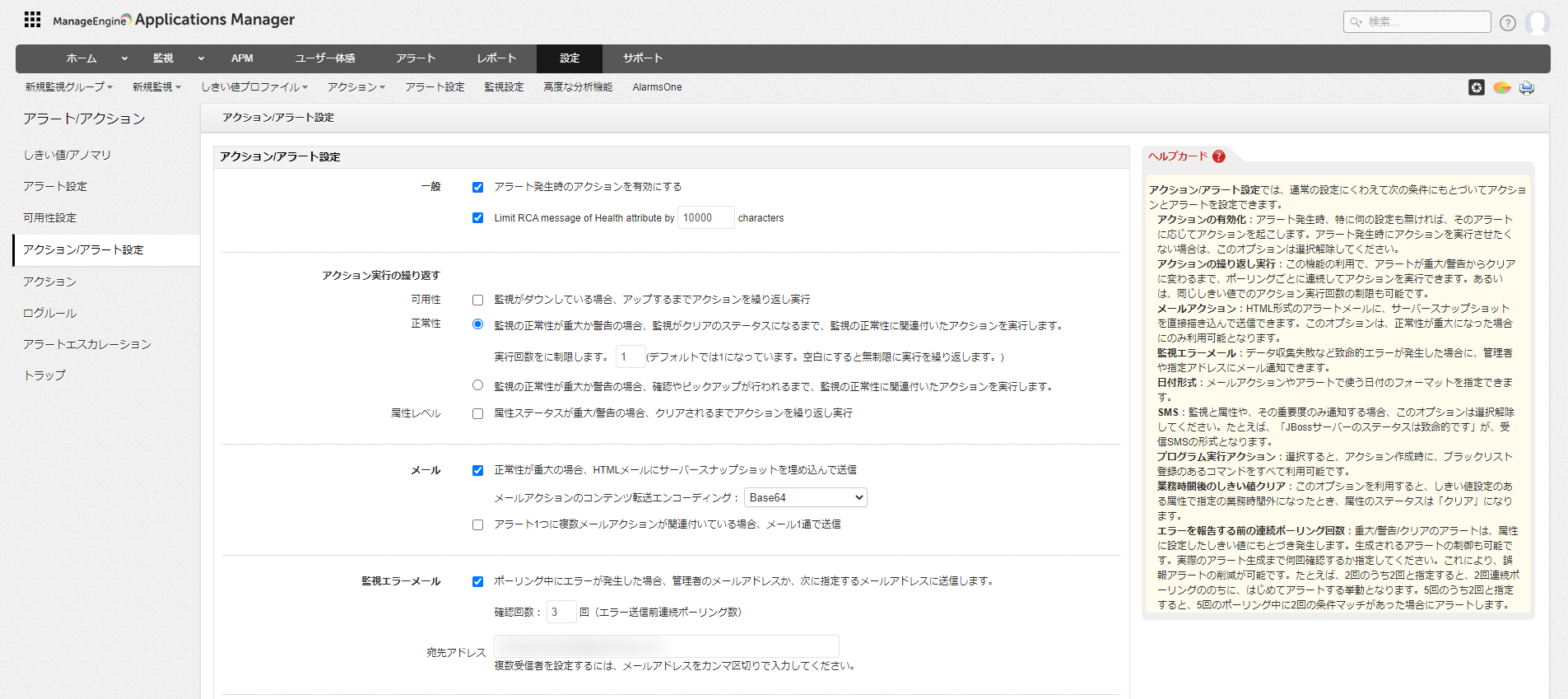Click the 宛先アドレス input field
The height and width of the screenshot is (699, 1568).
pyautogui.click(x=666, y=645)
